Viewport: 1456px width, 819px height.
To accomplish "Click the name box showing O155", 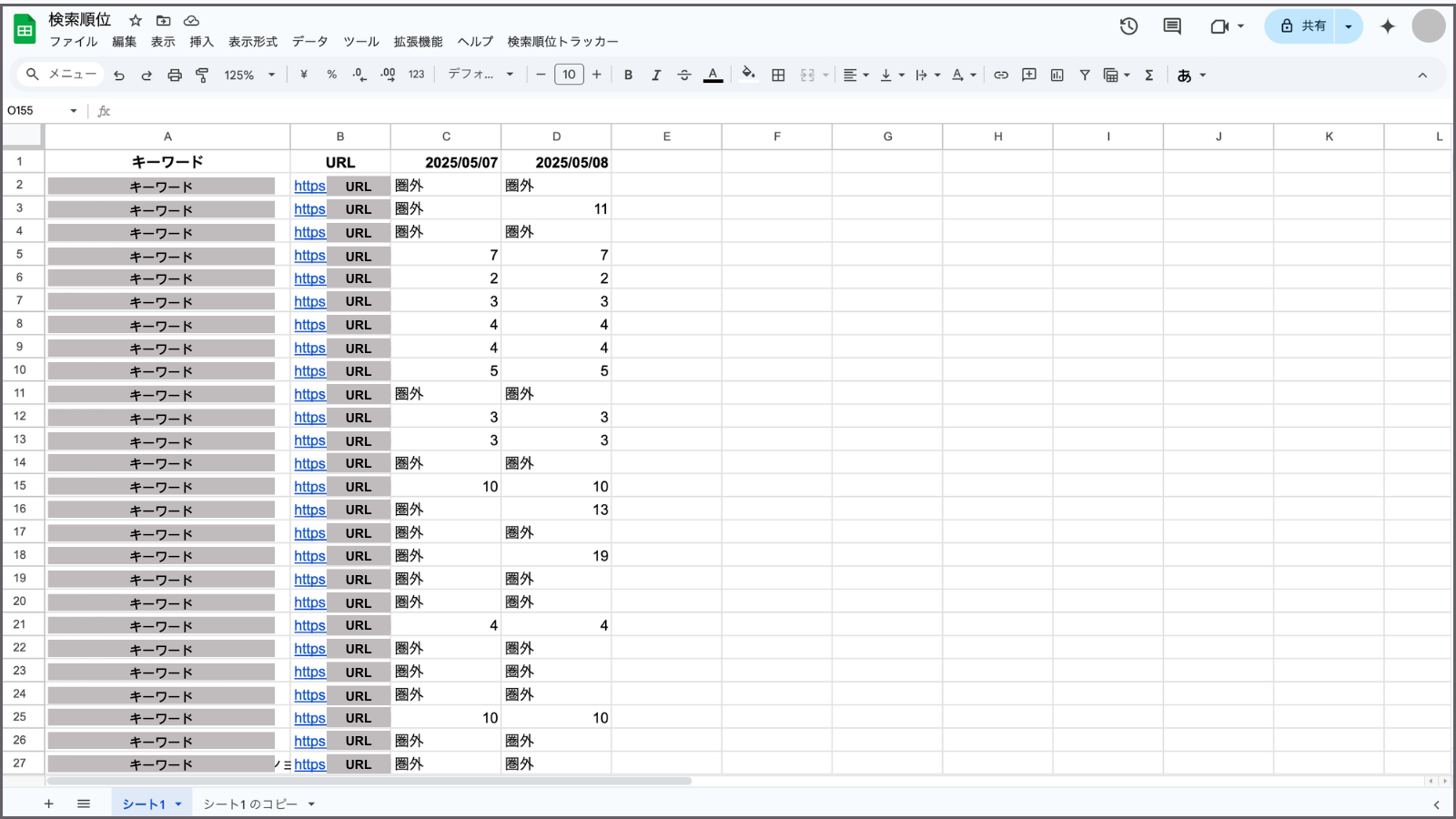I will point(43,111).
